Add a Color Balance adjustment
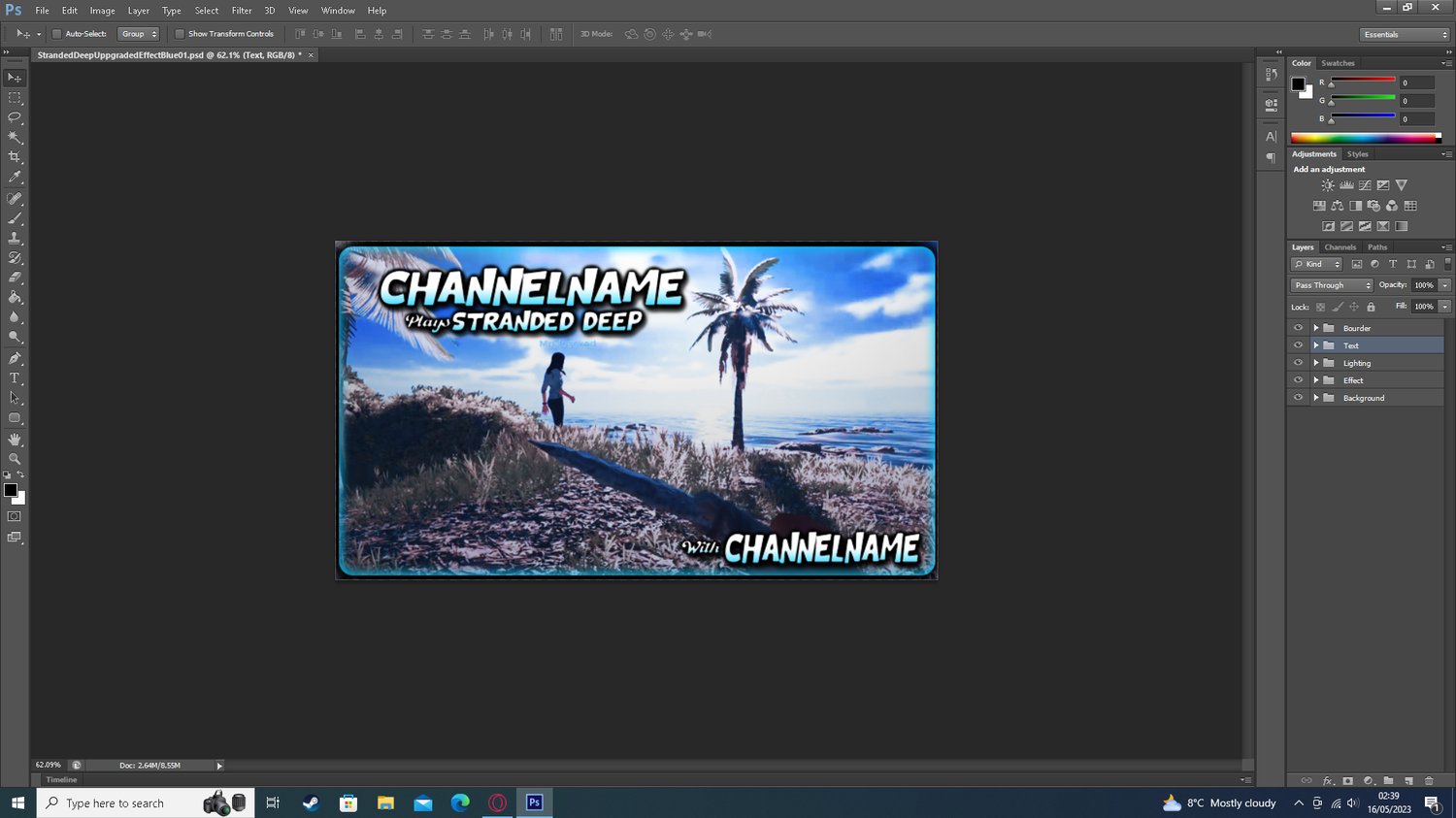The image size is (1456, 818). 1338,206
